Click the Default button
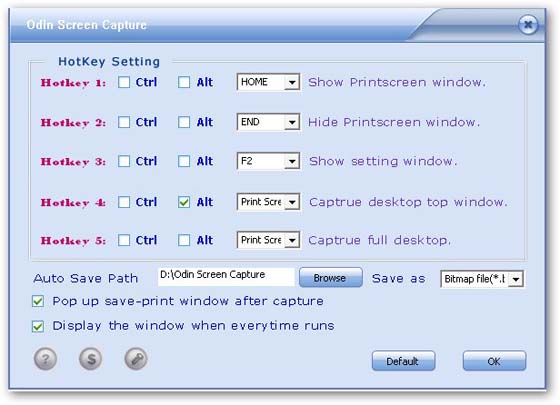 403,361
